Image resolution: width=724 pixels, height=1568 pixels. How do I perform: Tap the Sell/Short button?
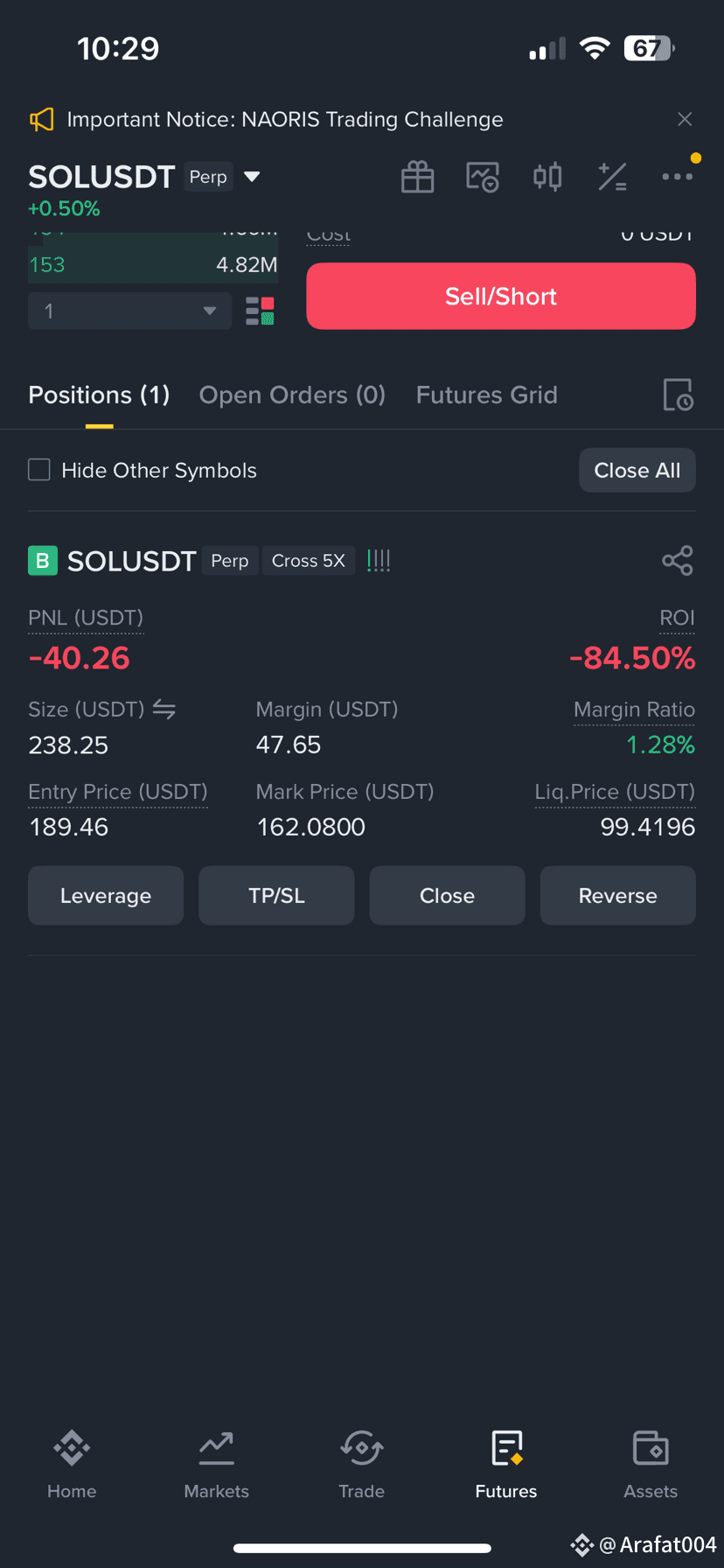pyautogui.click(x=501, y=297)
